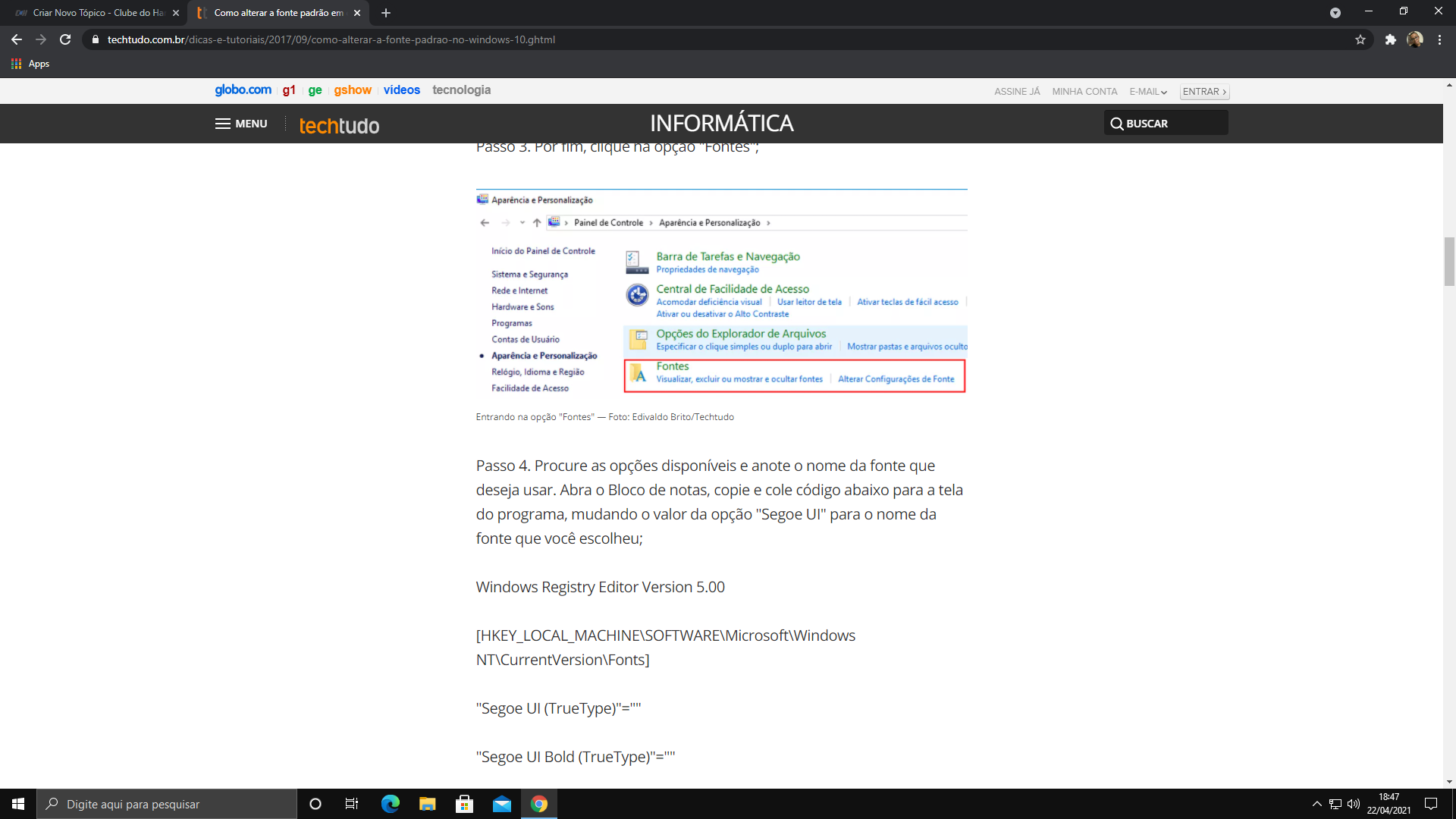Close the 'Criar Novo Tópico' tab

pyautogui.click(x=176, y=13)
